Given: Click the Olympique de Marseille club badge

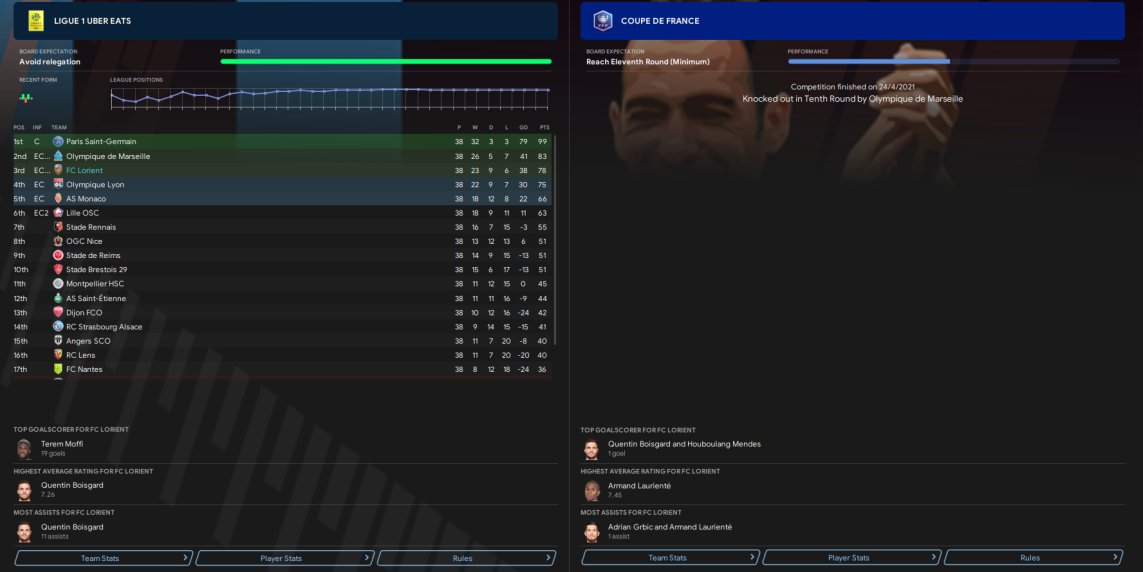Looking at the screenshot, I should pos(58,156).
